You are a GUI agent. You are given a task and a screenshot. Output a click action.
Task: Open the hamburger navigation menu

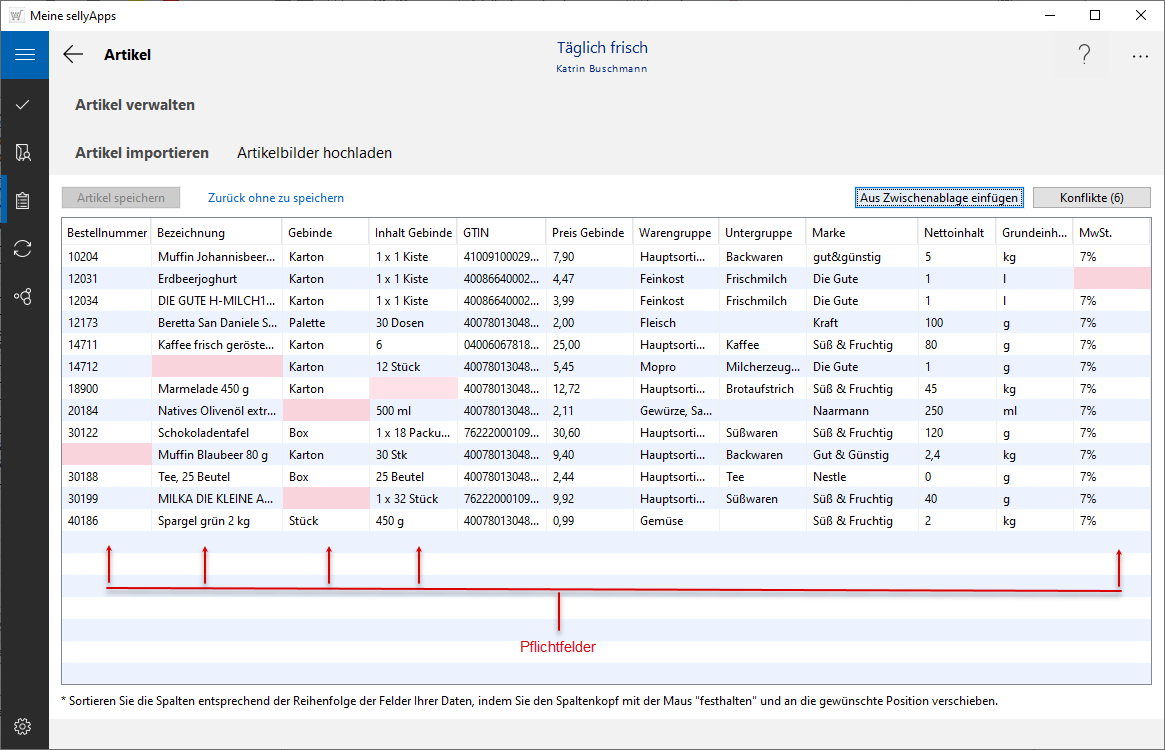24,55
